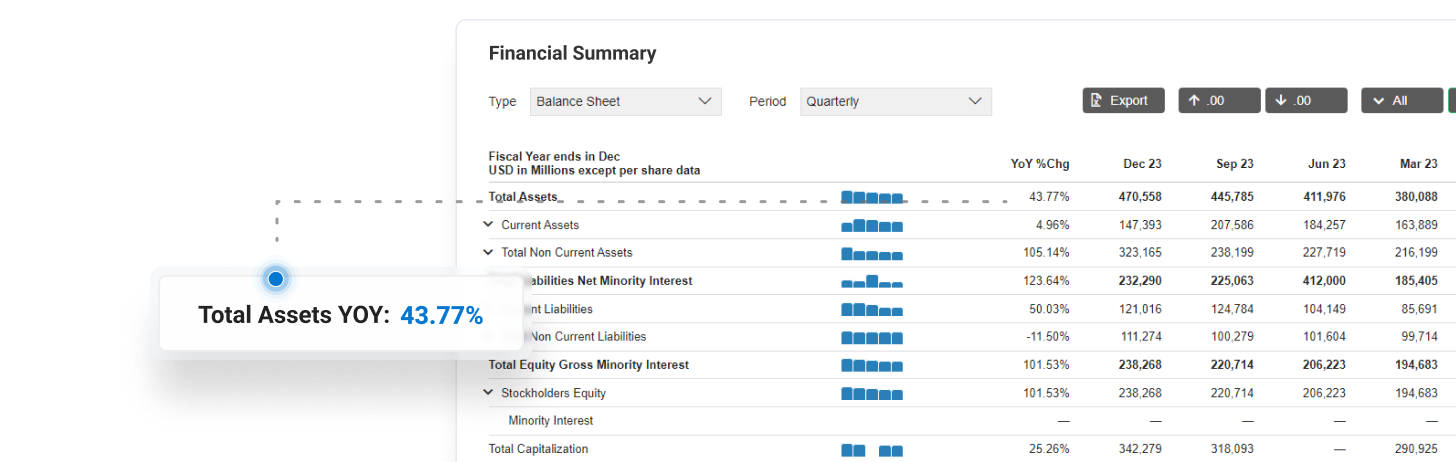Click the Total Equity Gross Minority Interest sparkline
This screenshot has height=462, width=1456.
click(x=872, y=365)
